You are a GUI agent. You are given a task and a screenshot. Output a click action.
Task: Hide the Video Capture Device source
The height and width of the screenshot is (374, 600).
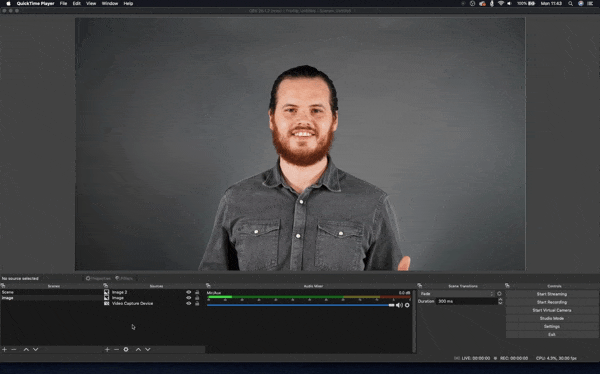189,303
